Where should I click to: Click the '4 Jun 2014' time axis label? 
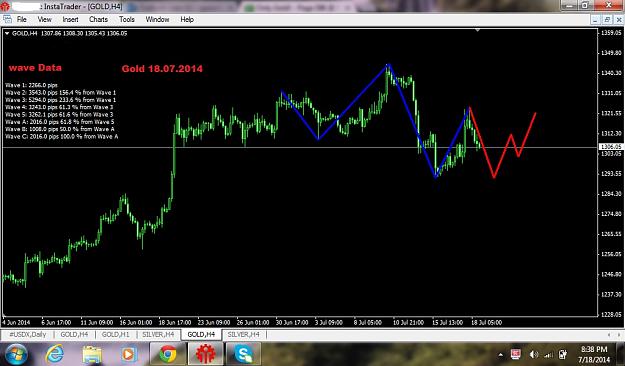16,323
